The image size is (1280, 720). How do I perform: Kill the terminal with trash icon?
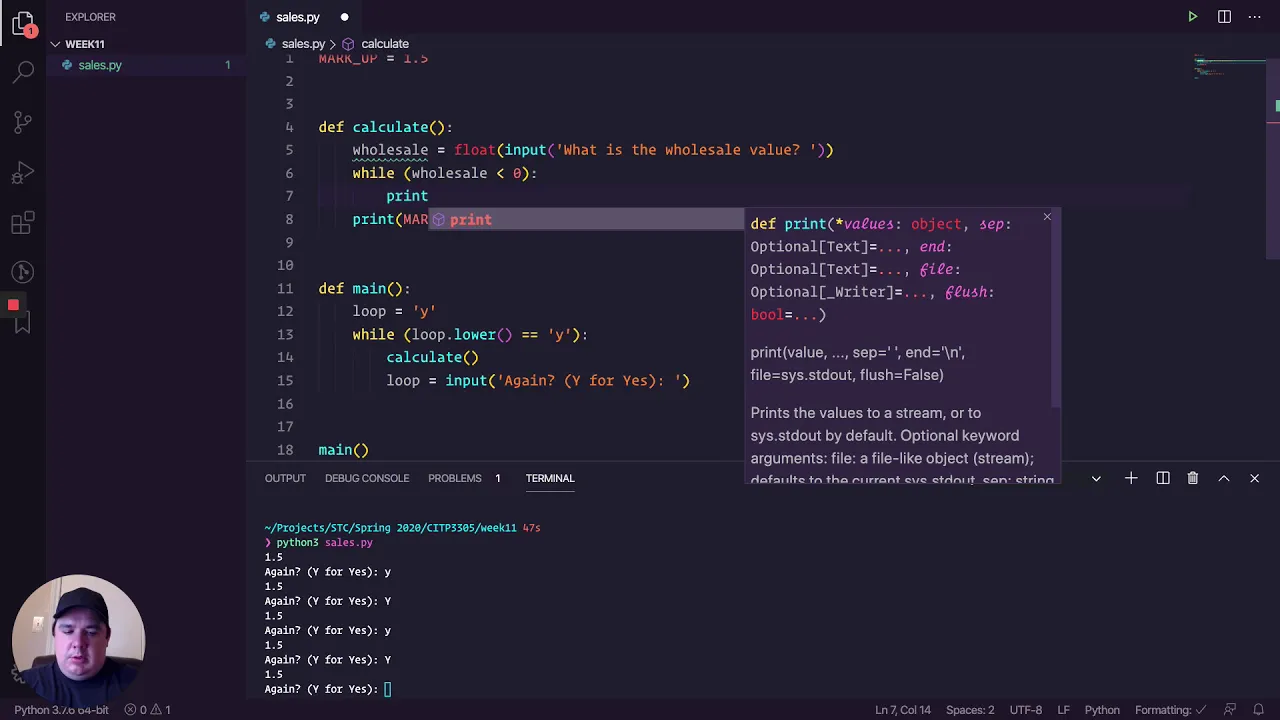(1193, 479)
